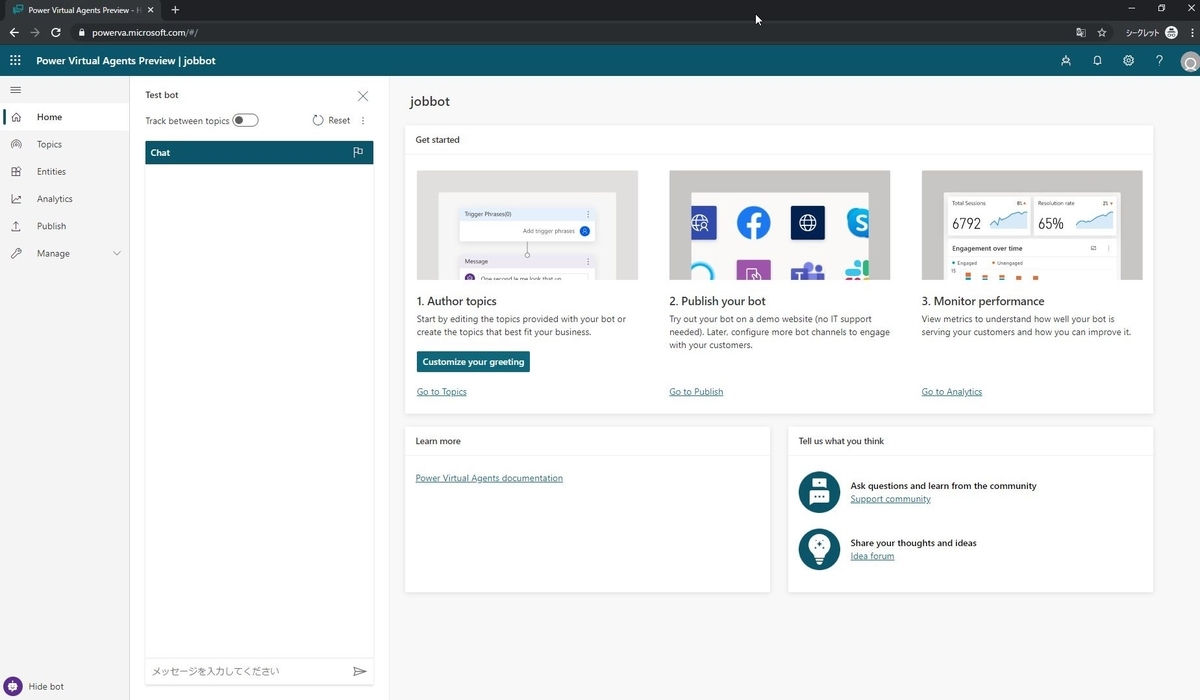Open help question mark icon
The height and width of the screenshot is (700, 1200).
pyautogui.click(x=1159, y=61)
